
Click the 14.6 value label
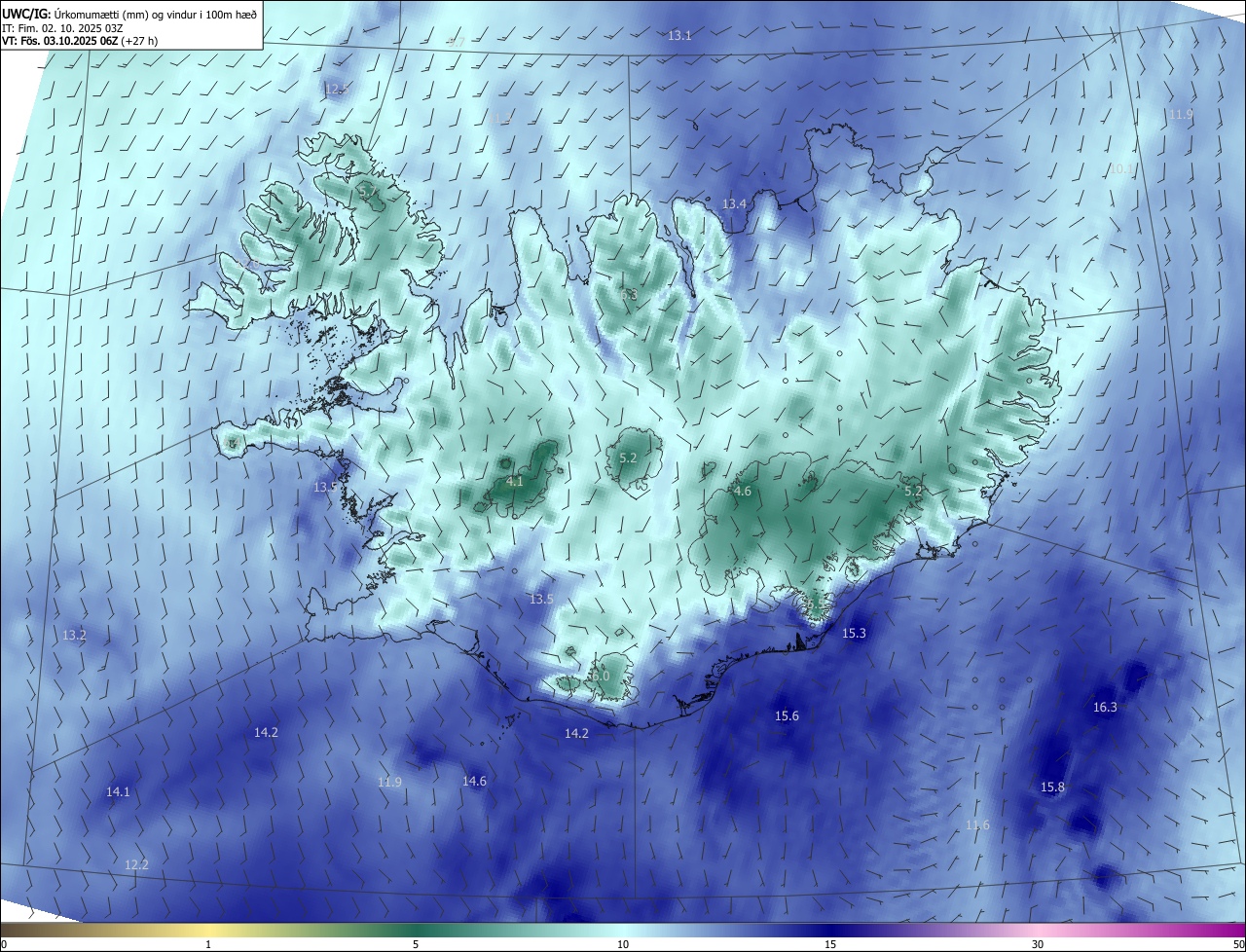(474, 781)
